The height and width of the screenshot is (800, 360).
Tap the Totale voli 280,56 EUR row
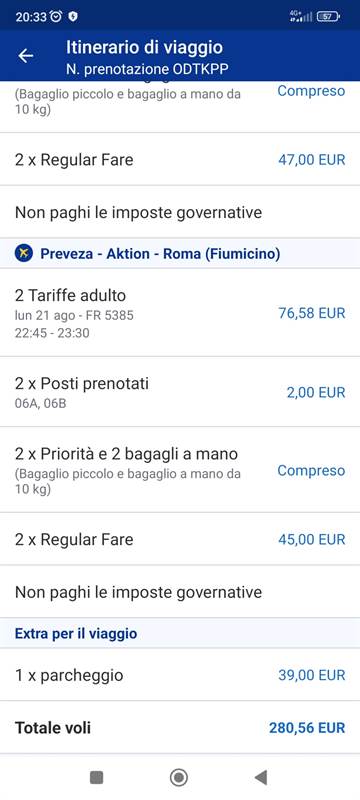click(180, 728)
